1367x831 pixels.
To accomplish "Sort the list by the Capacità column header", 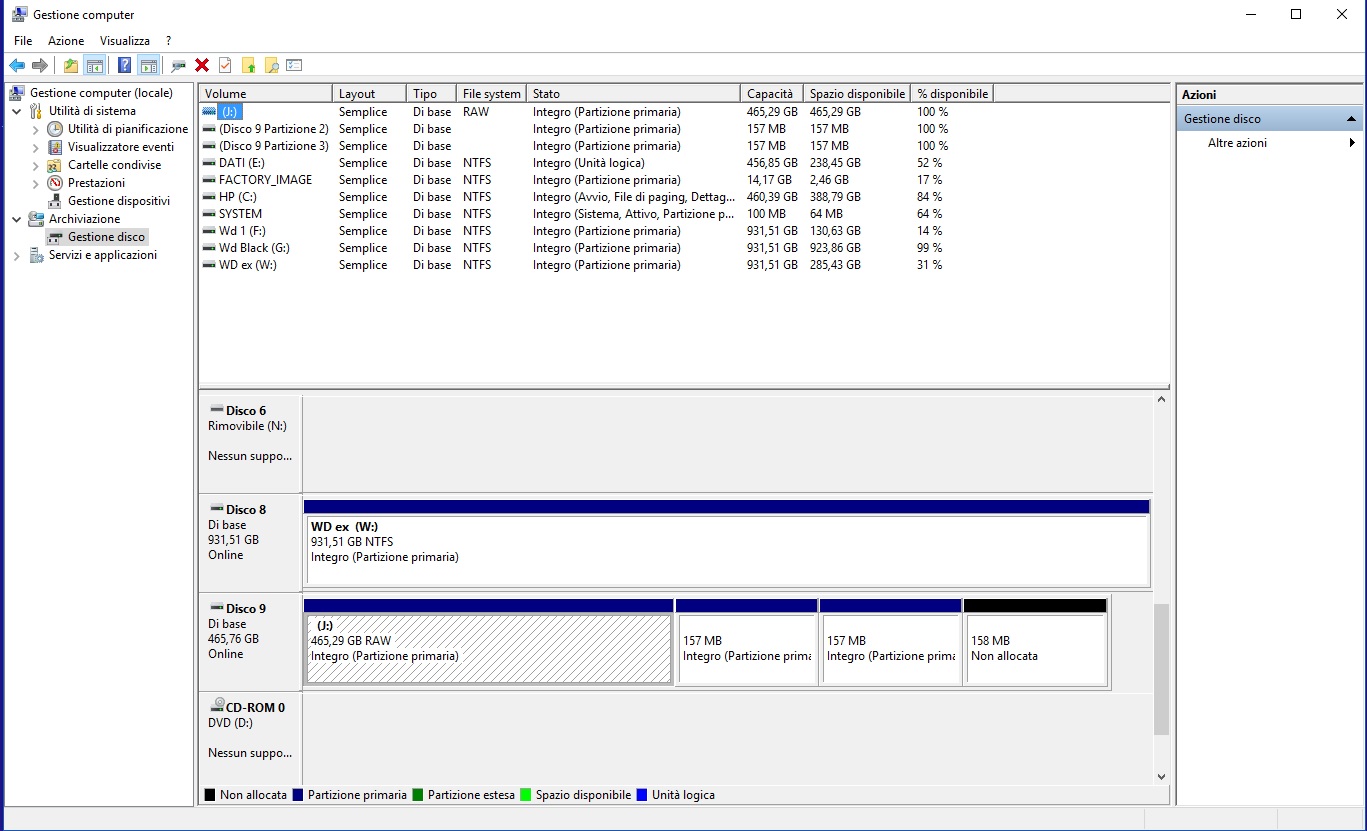I will click(770, 94).
